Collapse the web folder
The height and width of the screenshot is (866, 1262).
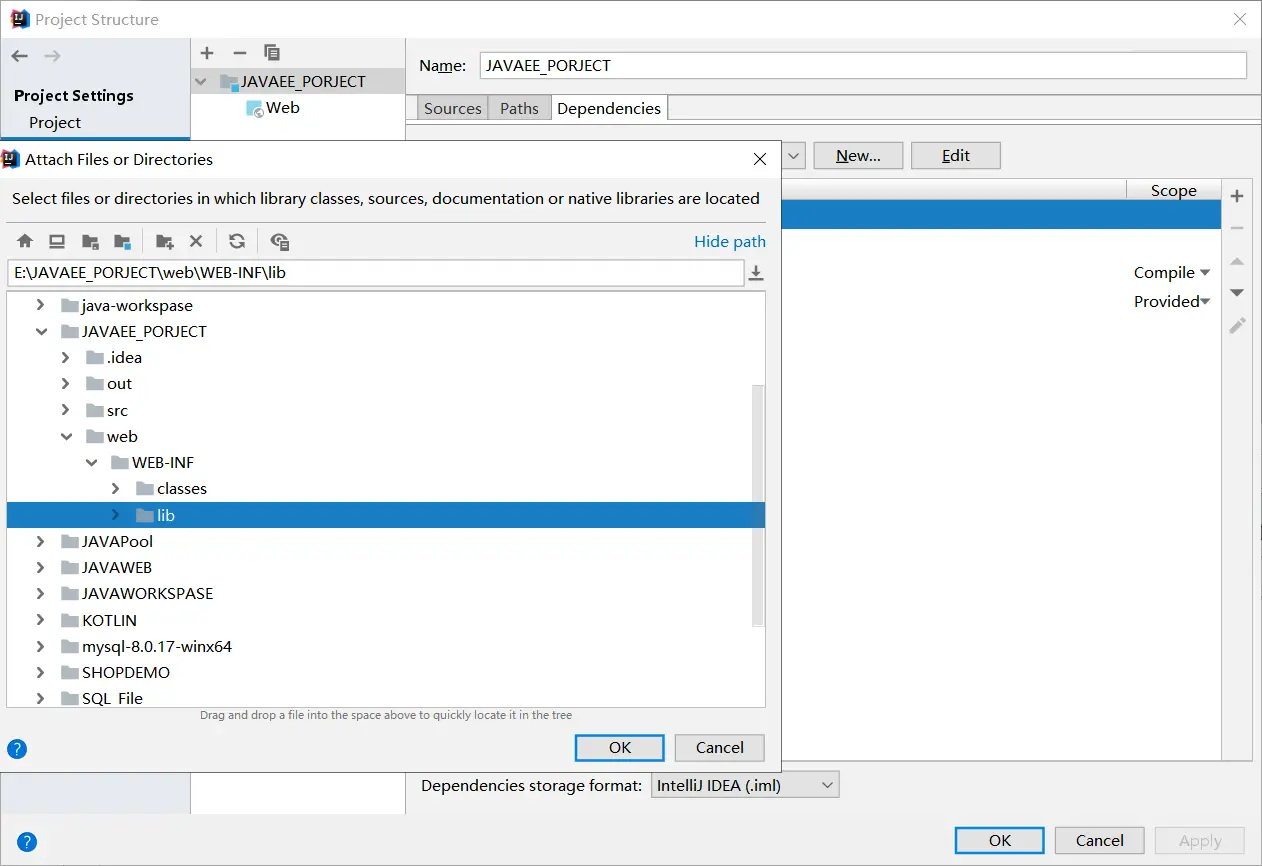(x=66, y=436)
